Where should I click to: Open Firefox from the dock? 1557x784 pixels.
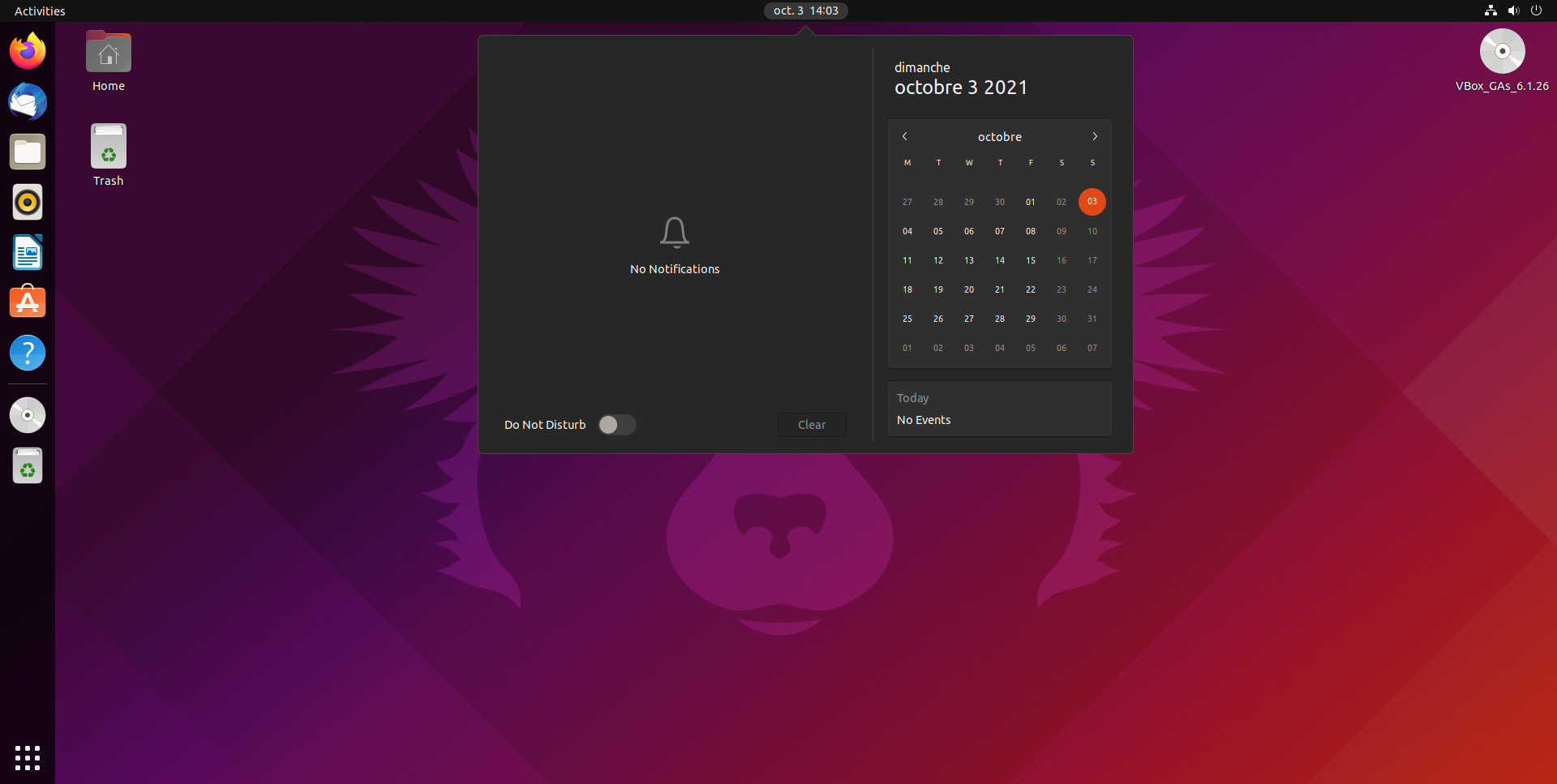[x=28, y=51]
